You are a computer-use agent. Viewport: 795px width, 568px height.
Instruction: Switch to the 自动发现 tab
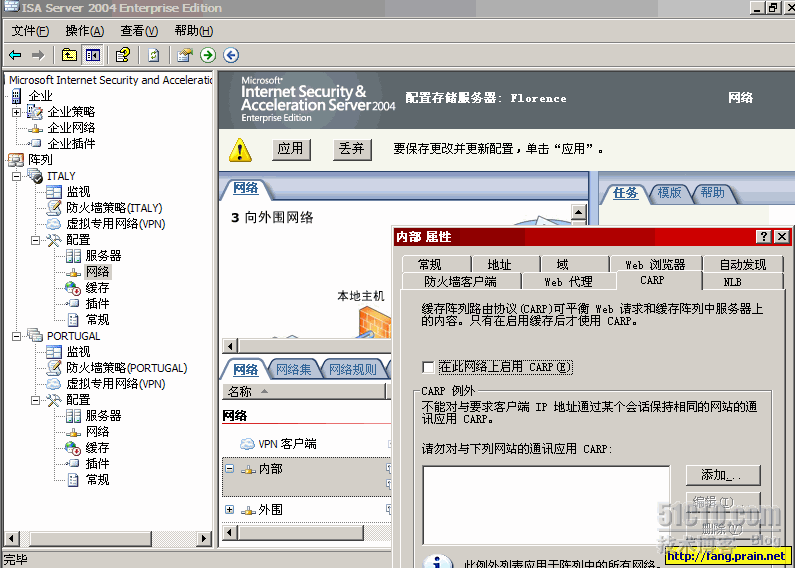point(743,264)
